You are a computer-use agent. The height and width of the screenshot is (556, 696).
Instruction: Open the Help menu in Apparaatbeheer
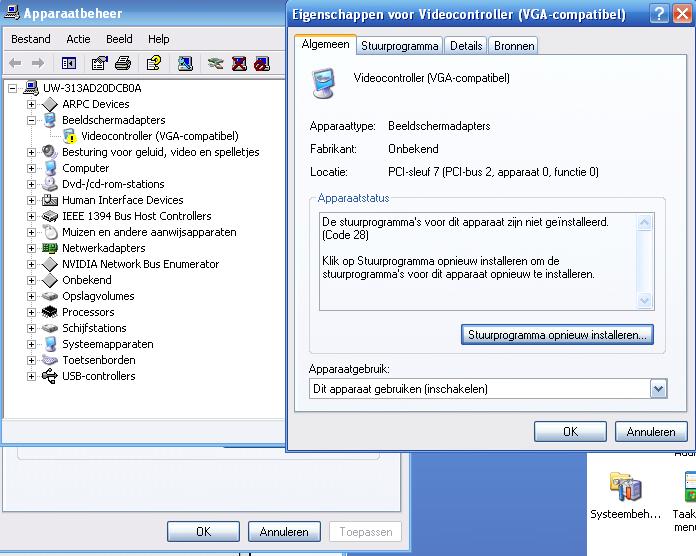(158, 39)
